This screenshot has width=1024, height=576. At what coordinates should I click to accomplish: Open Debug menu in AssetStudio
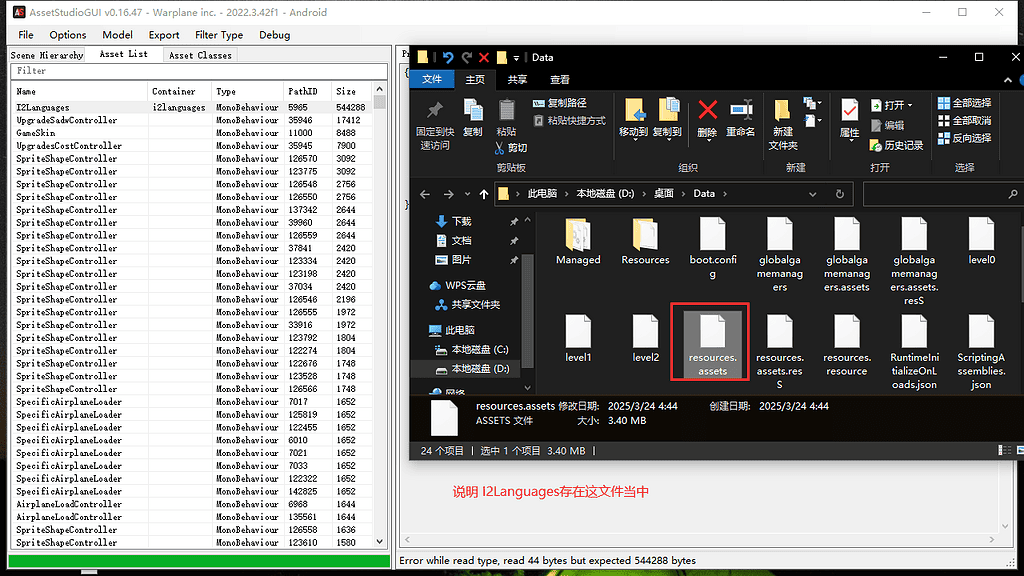(x=274, y=35)
